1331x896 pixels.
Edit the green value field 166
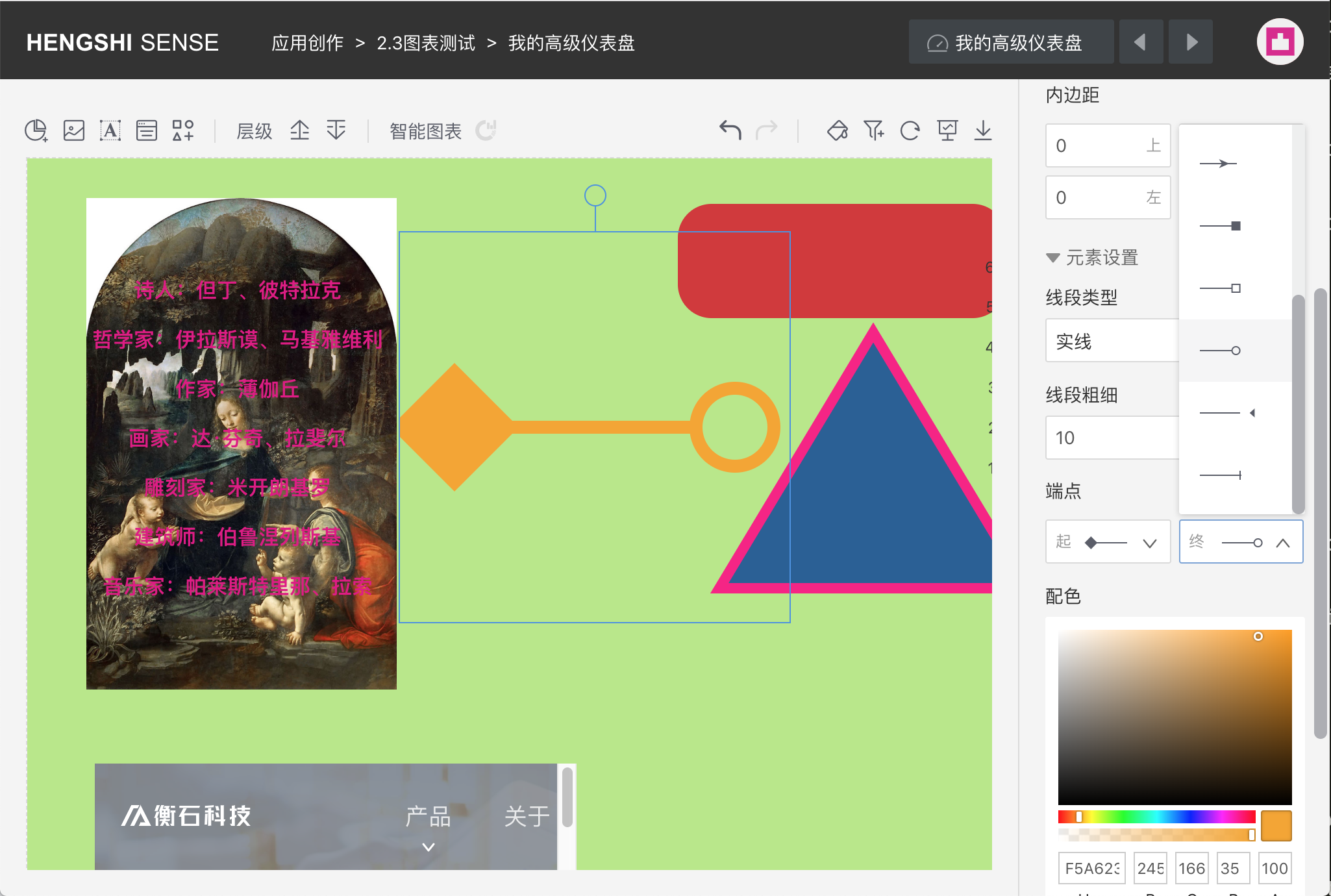tap(1191, 868)
